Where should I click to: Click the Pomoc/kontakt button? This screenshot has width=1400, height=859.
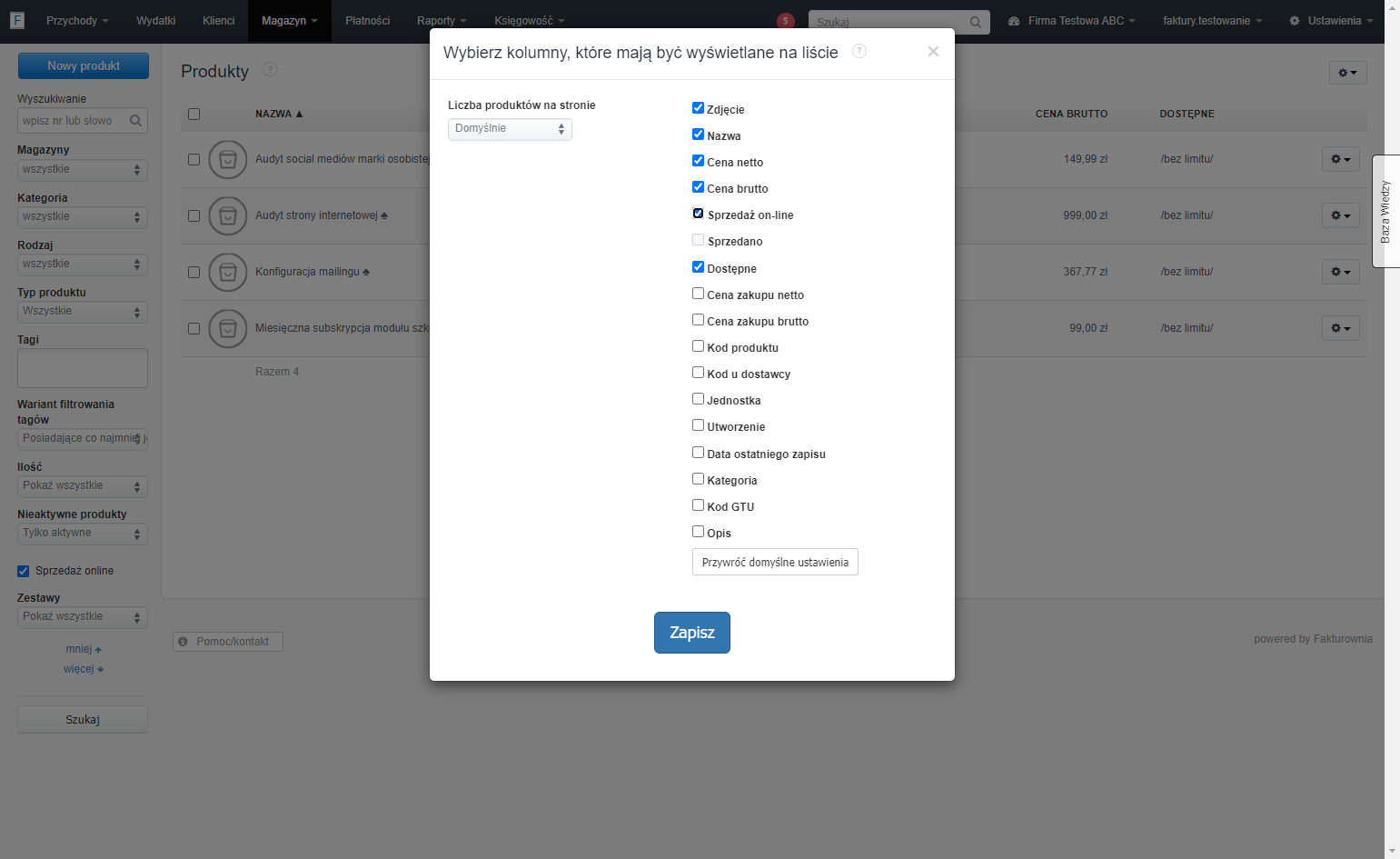228,642
